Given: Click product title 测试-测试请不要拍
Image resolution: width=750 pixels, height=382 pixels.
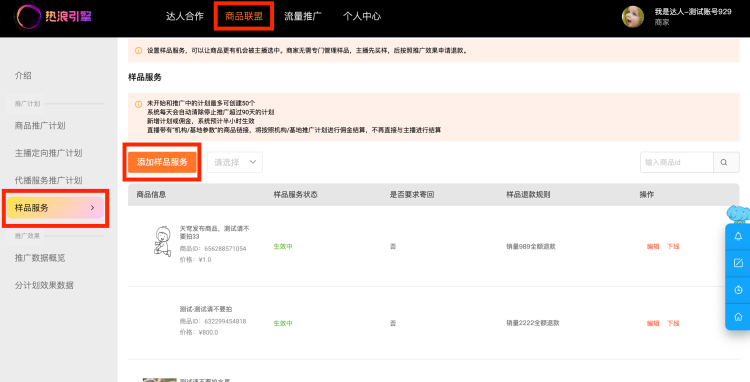Looking at the screenshot, I should tap(206, 309).
